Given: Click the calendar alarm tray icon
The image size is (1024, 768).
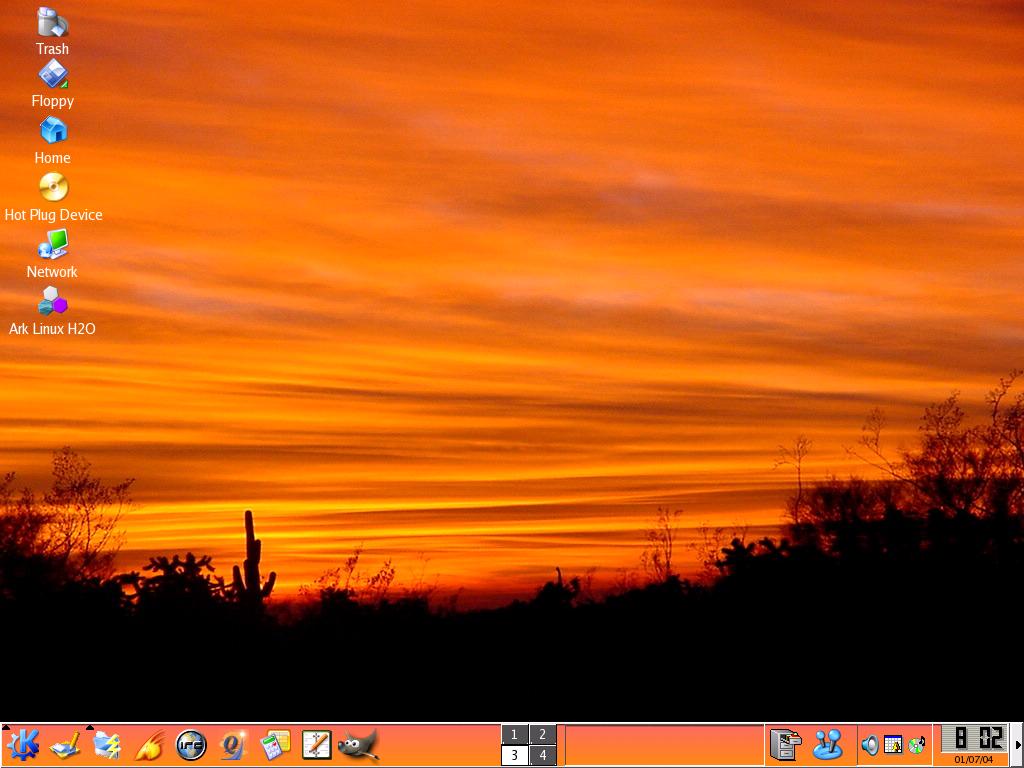Looking at the screenshot, I should point(893,745).
